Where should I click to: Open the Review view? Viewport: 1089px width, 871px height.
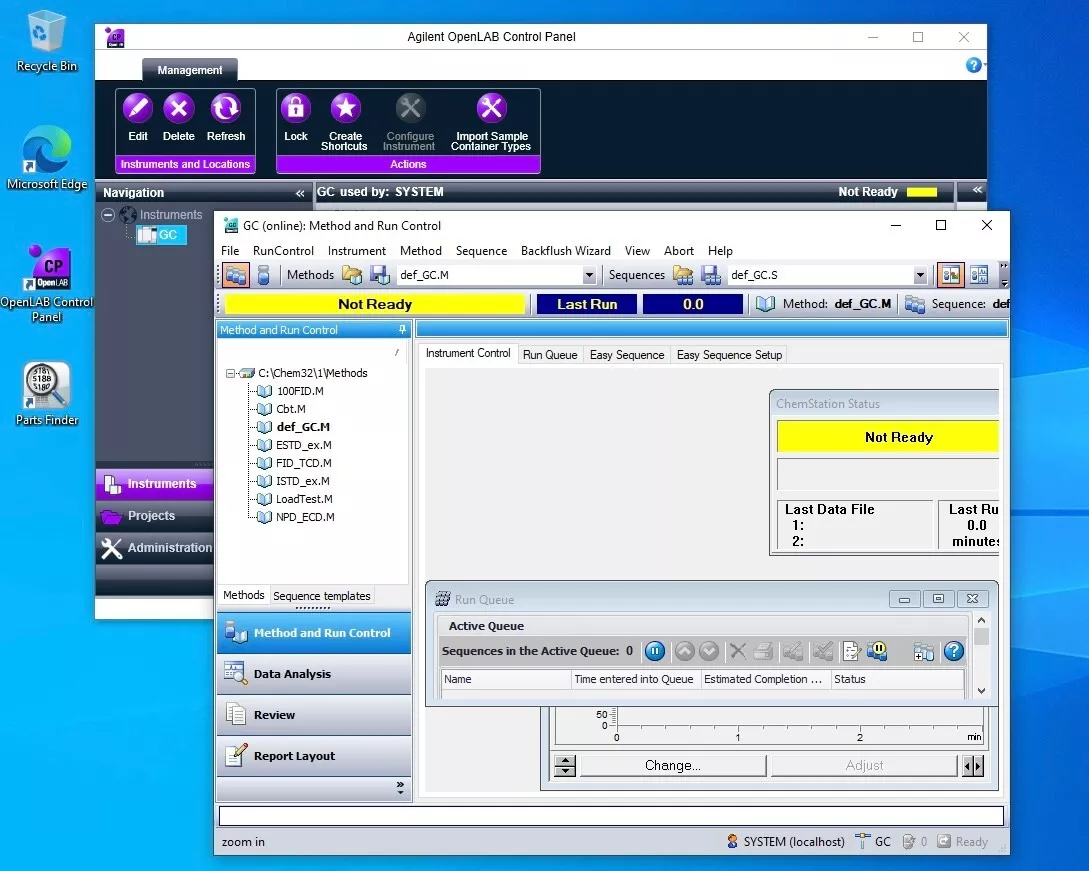(314, 715)
